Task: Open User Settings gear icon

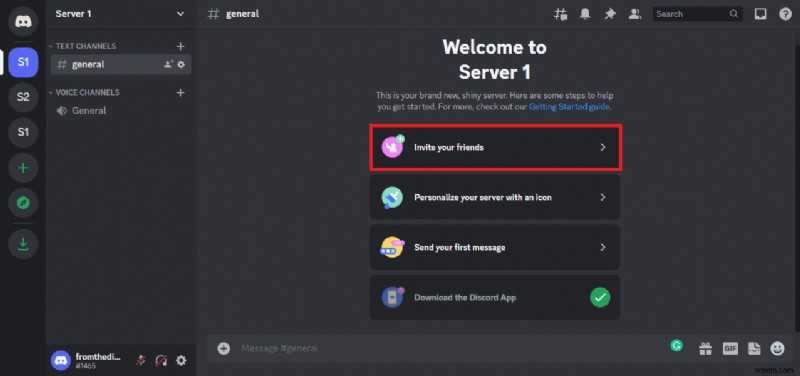Action: pos(181,361)
